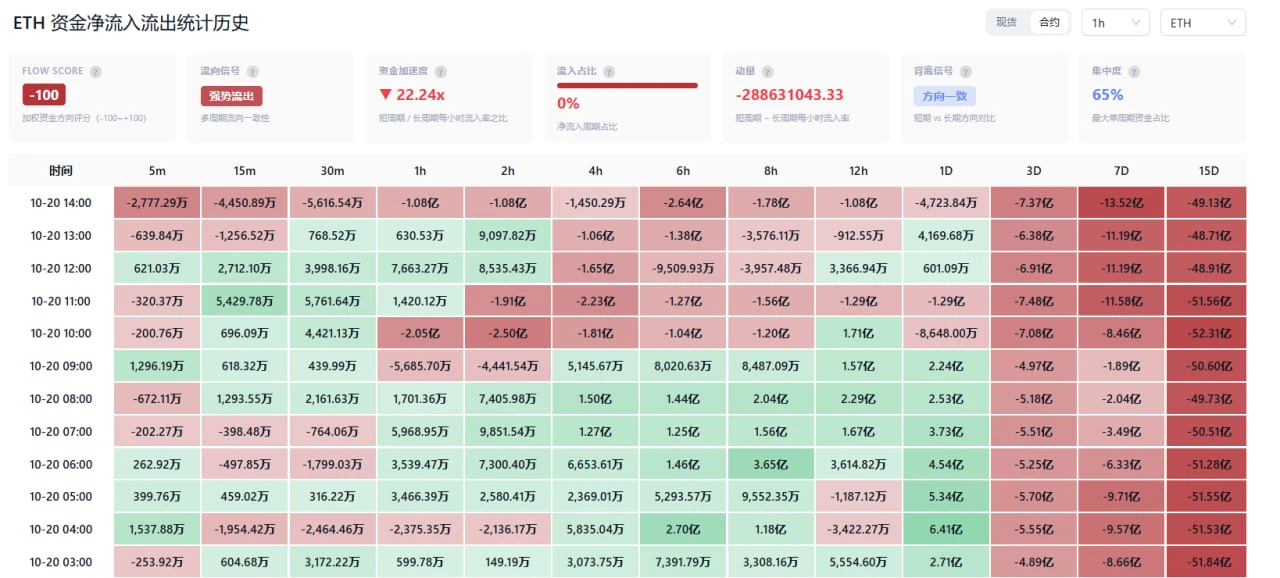Screen dimensions: 1280x578
Task: Show info for 集中度 via its help icon
Action: tap(1133, 72)
